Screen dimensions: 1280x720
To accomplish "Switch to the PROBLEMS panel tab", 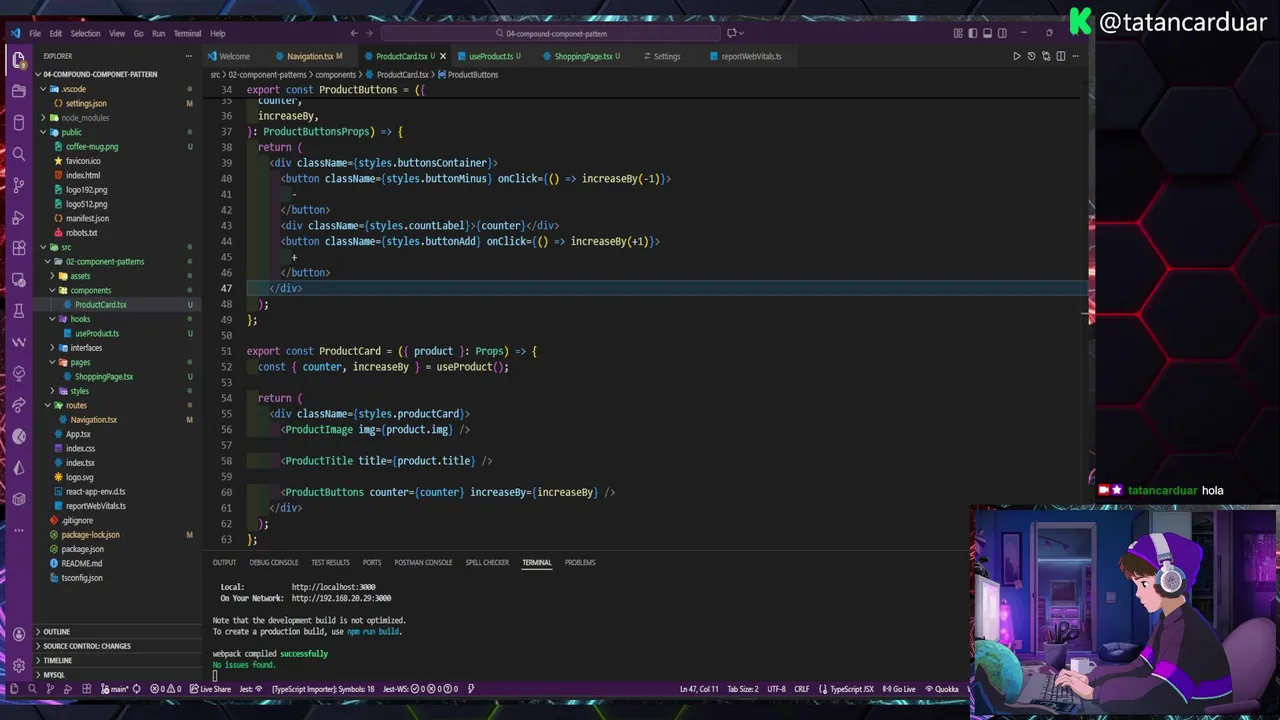I will 580,563.
